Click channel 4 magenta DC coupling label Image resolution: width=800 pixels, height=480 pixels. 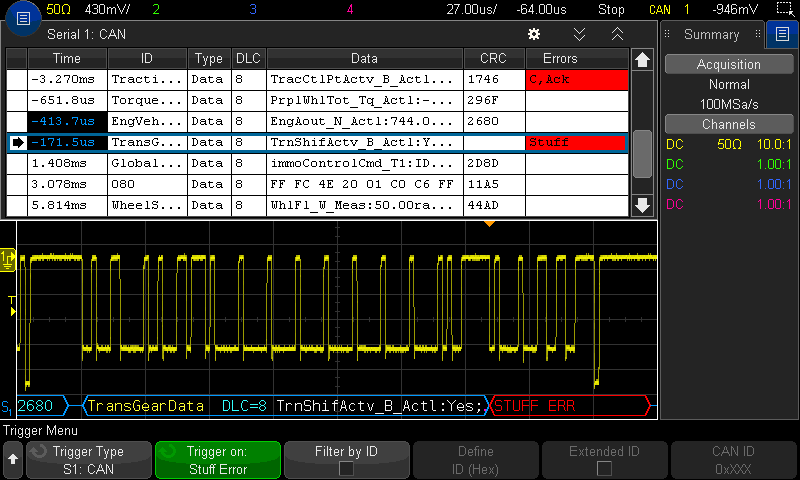click(x=674, y=204)
